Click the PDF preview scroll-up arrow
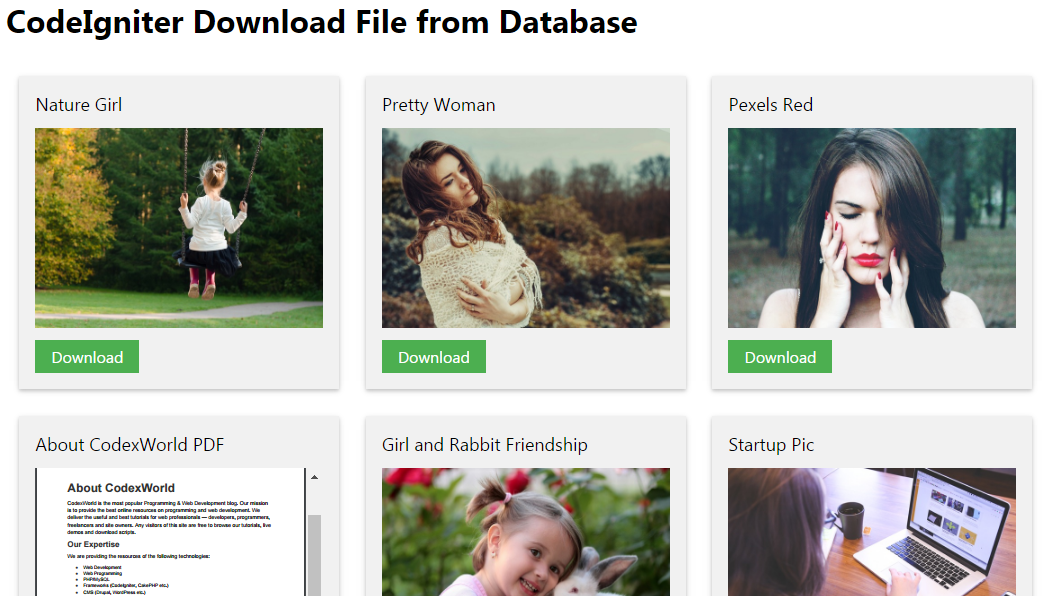 (315, 477)
